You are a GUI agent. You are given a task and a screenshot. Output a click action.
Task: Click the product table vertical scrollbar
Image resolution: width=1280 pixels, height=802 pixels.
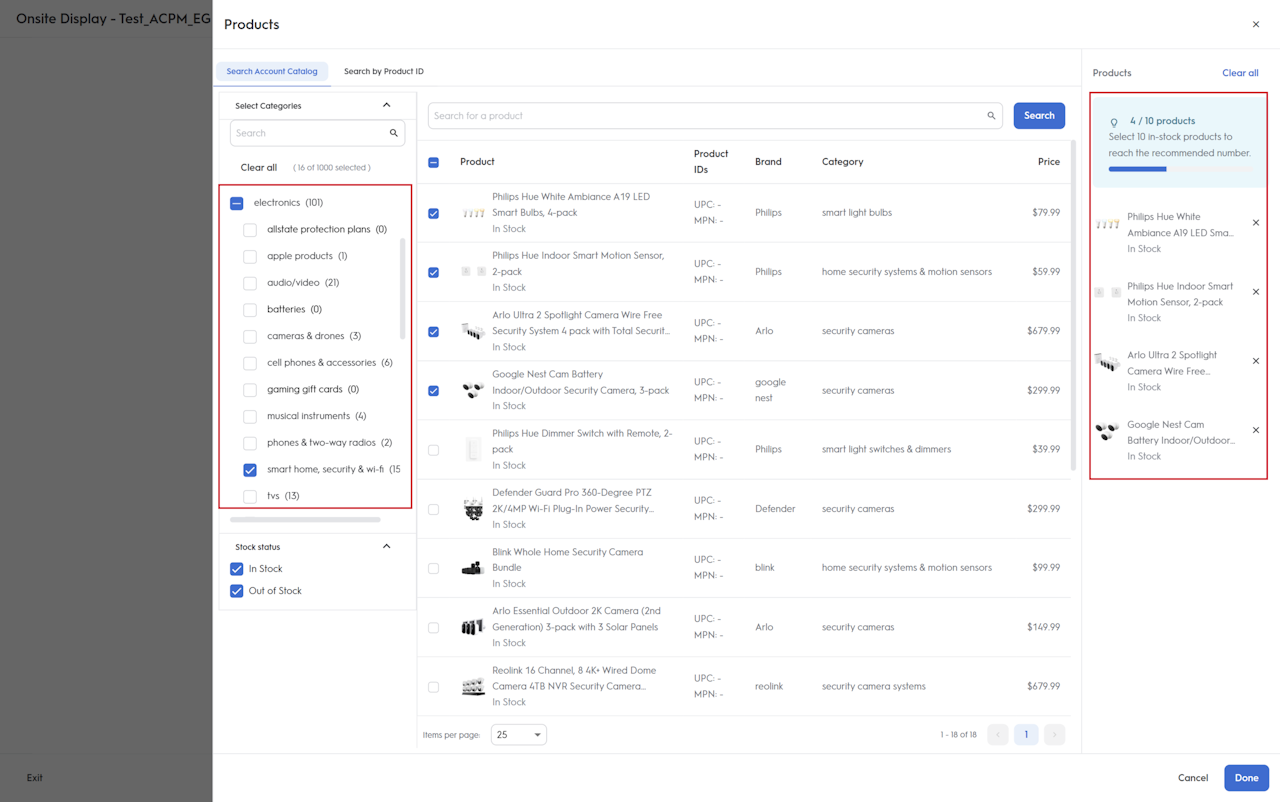coord(1075,306)
